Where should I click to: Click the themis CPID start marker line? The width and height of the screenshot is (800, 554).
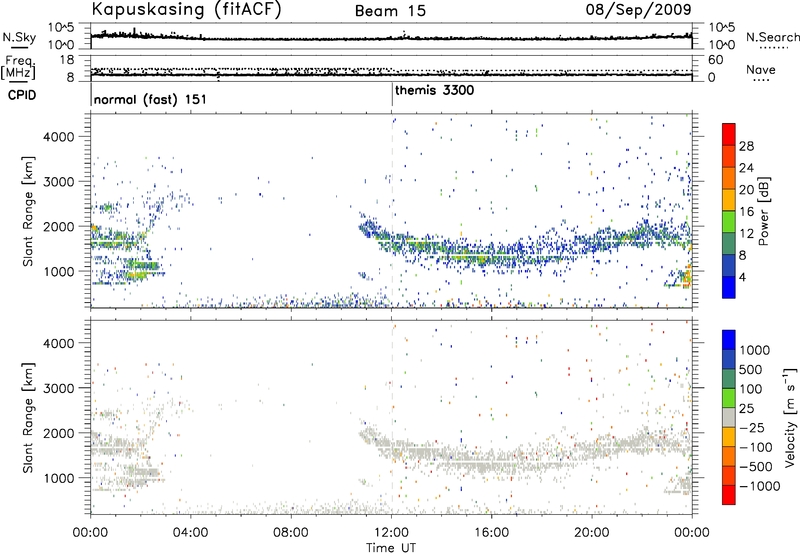point(392,94)
